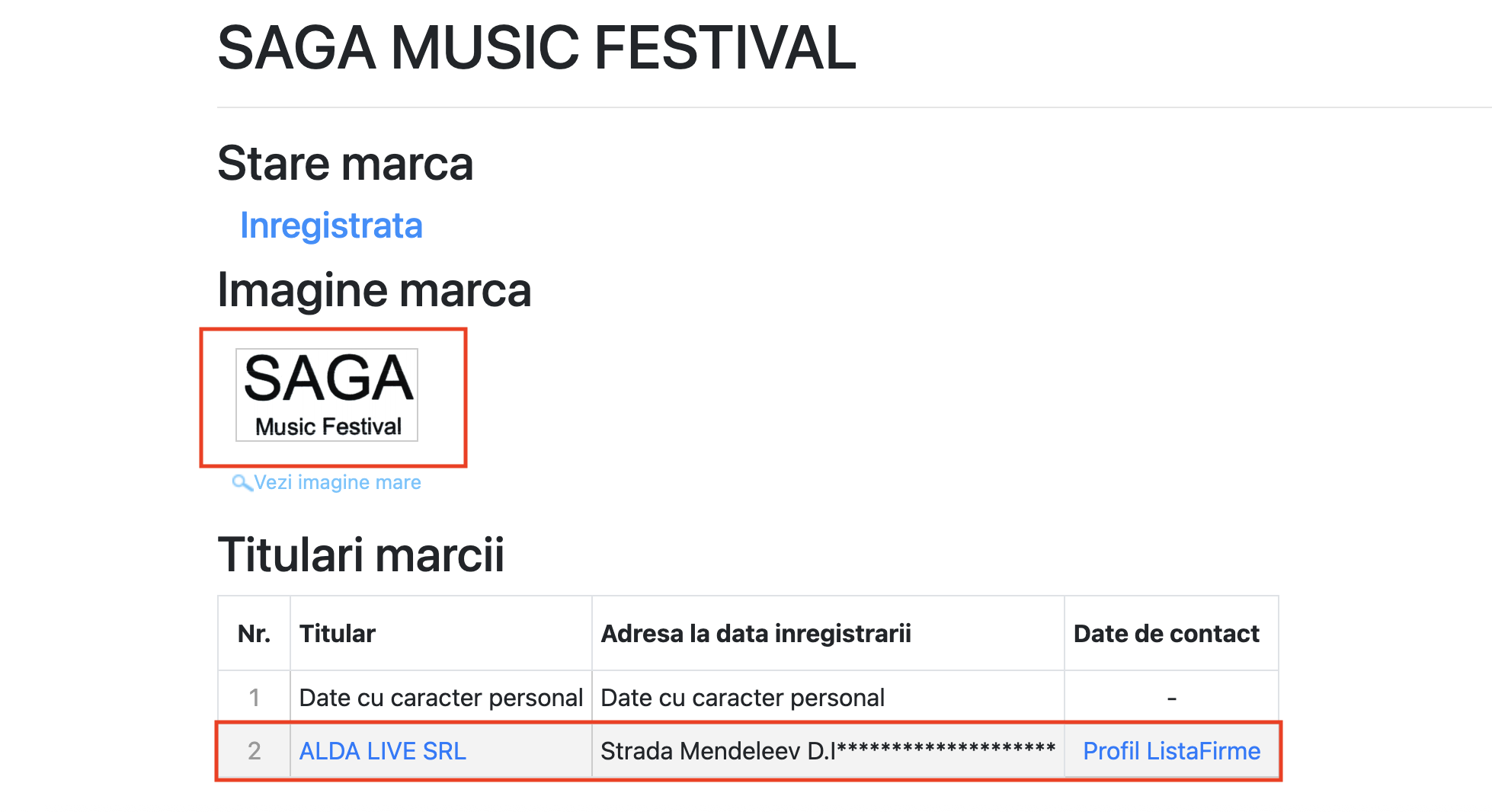Click row number 1 cell
The height and width of the screenshot is (812, 1492).
[255, 698]
